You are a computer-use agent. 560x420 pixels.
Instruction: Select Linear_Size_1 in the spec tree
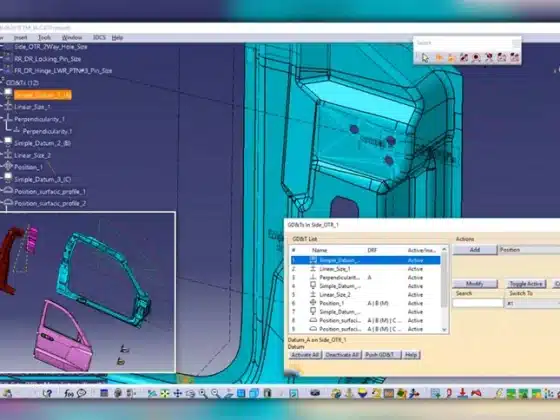[x=32, y=107]
